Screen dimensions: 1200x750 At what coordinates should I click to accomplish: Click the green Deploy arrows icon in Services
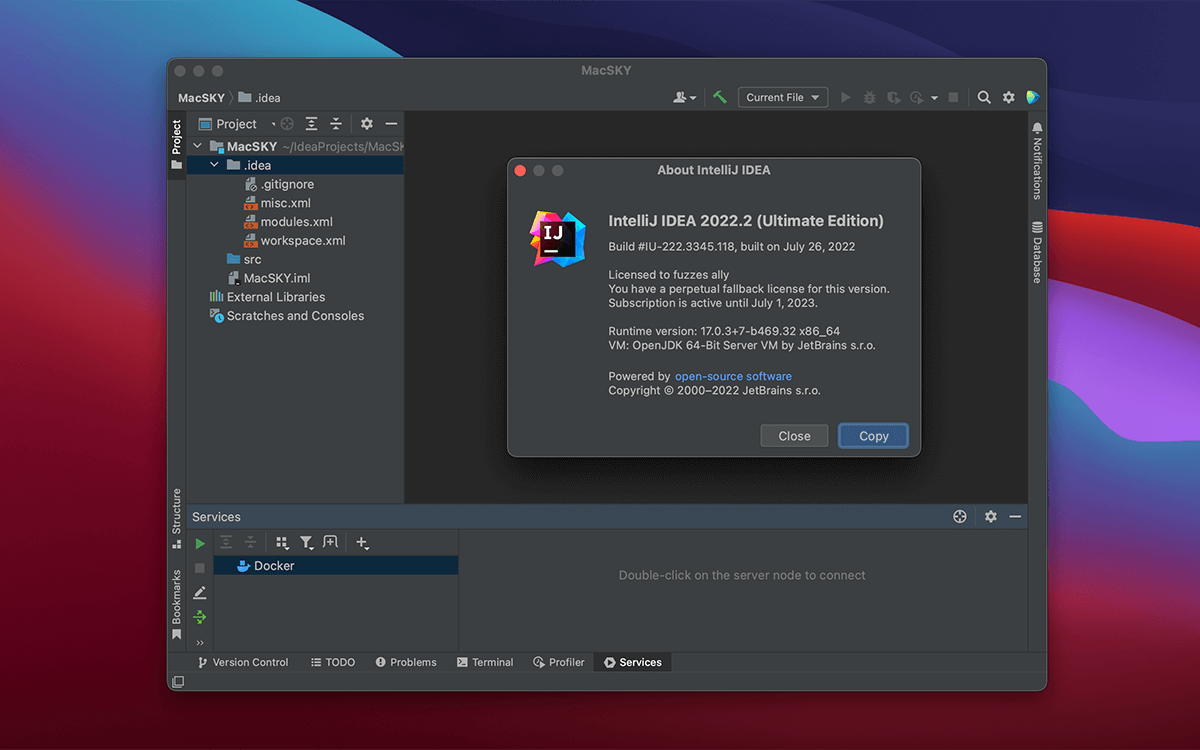tap(200, 617)
